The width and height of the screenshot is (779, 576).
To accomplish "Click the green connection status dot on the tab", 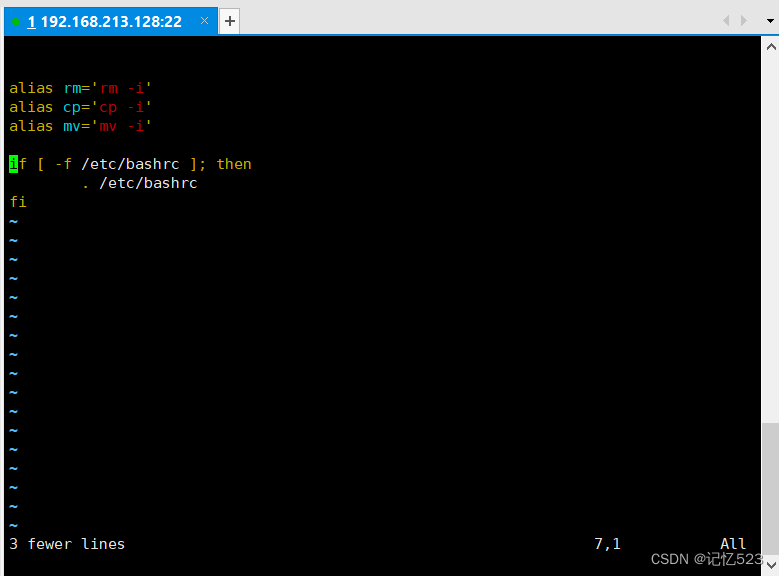I will point(16,21).
